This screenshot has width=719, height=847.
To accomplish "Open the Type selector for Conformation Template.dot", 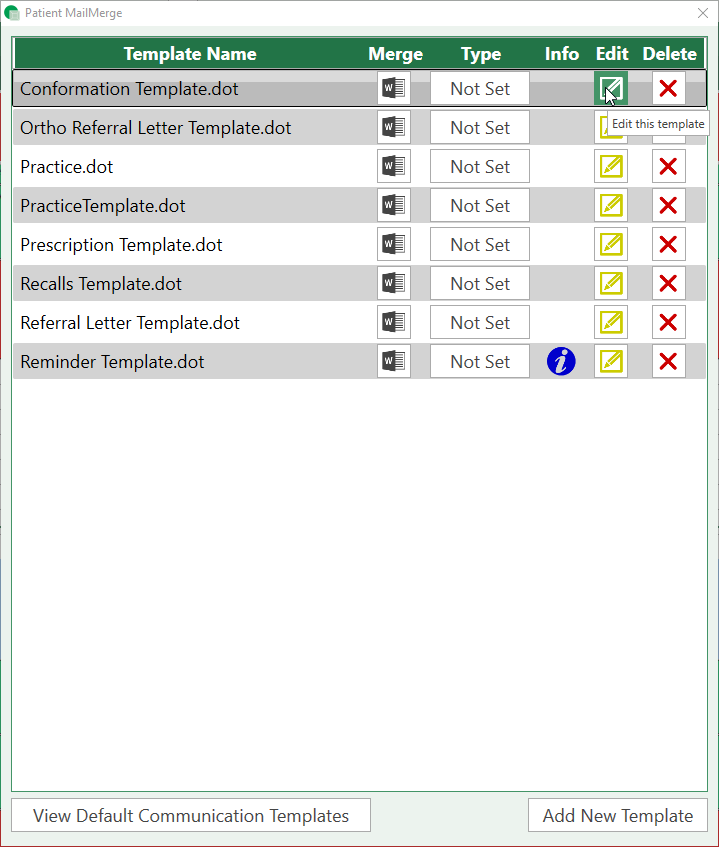I will (x=480, y=89).
